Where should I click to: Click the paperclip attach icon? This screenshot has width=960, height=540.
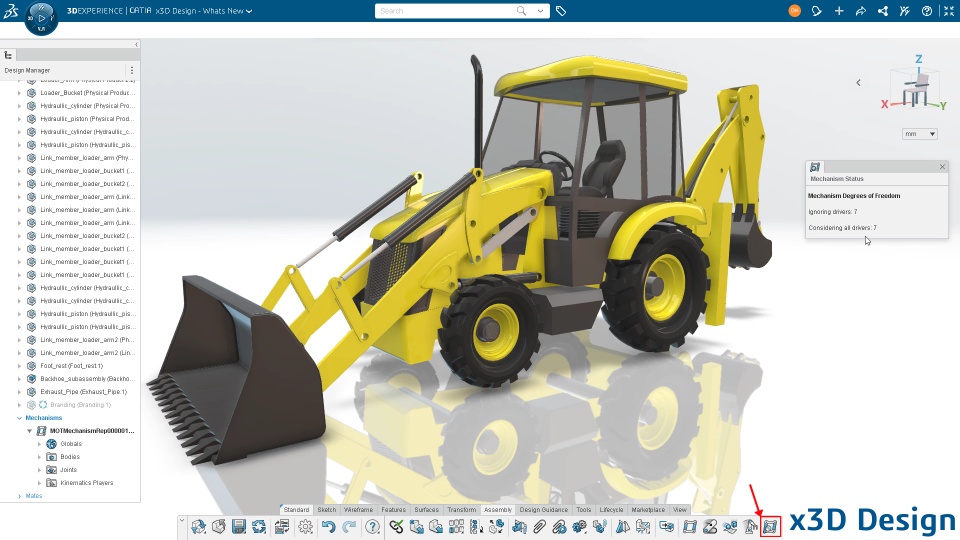tap(539, 527)
